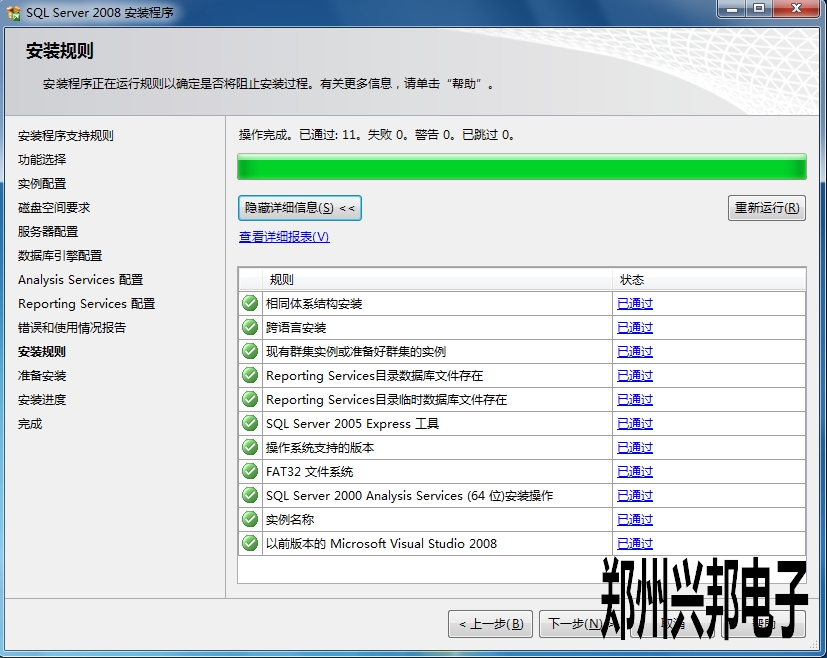Screen dimensions: 827x658
Task: Click the check icon for Reporting Services目录临时数据库文件存在
Action: (x=250, y=399)
